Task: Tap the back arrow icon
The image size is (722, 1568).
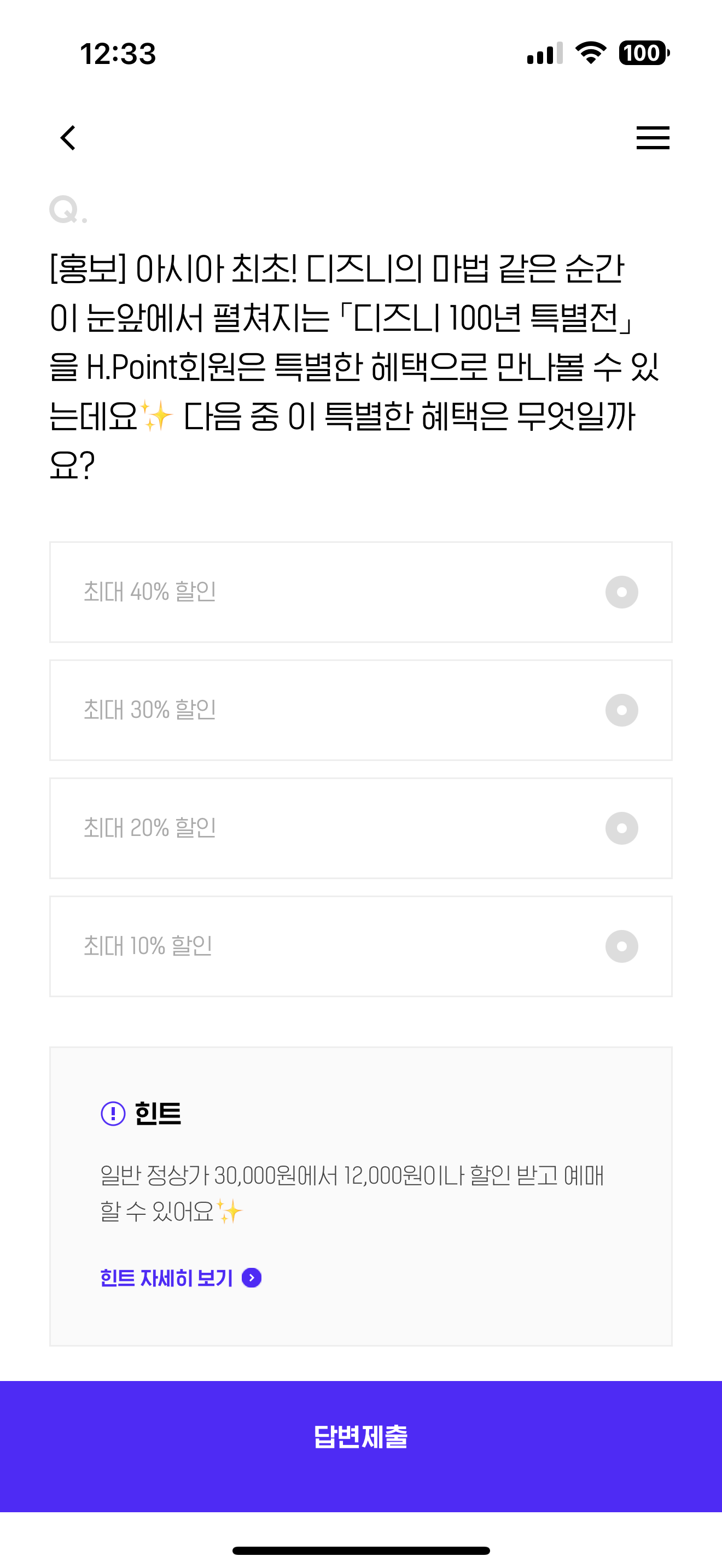Action: 68,138
